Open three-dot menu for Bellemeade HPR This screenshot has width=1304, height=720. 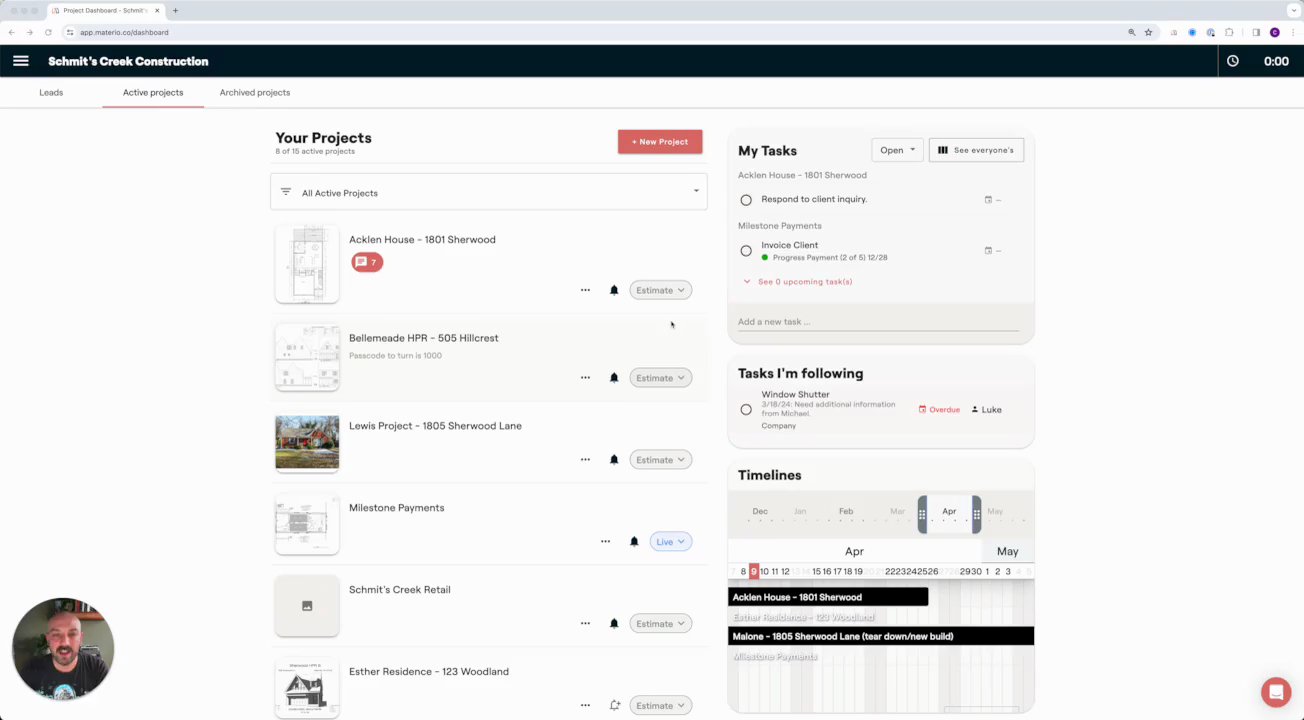click(585, 378)
